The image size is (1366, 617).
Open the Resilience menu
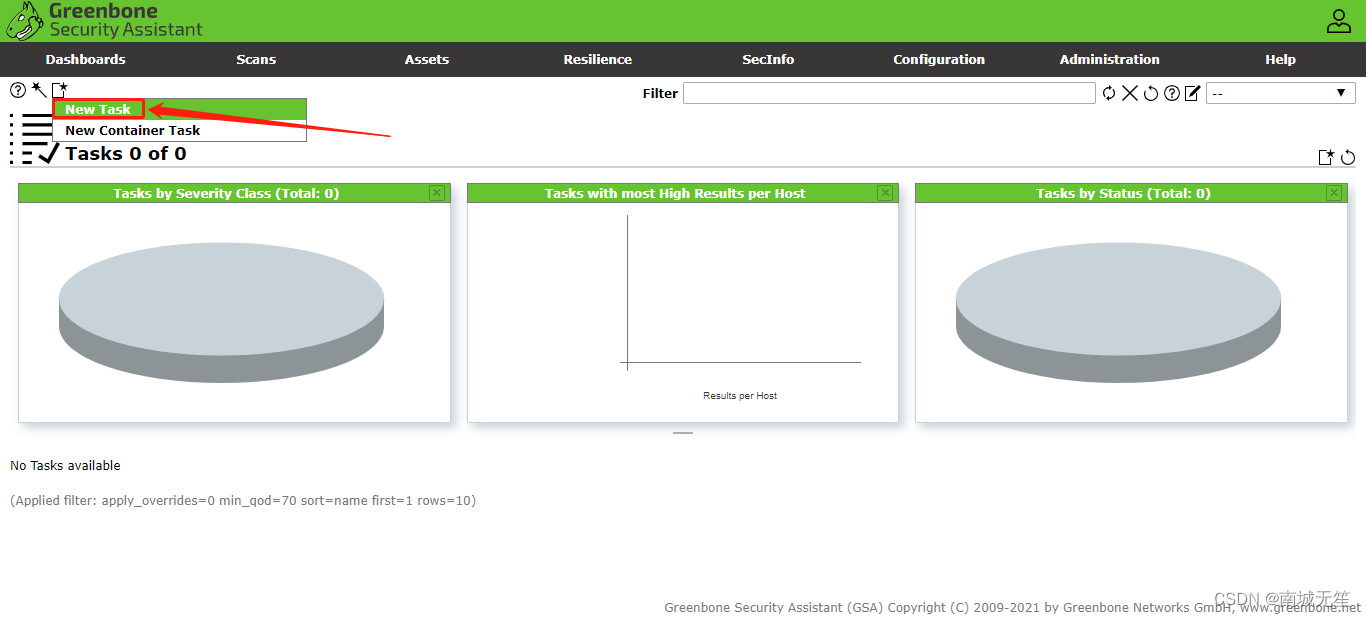pyautogui.click(x=597, y=59)
